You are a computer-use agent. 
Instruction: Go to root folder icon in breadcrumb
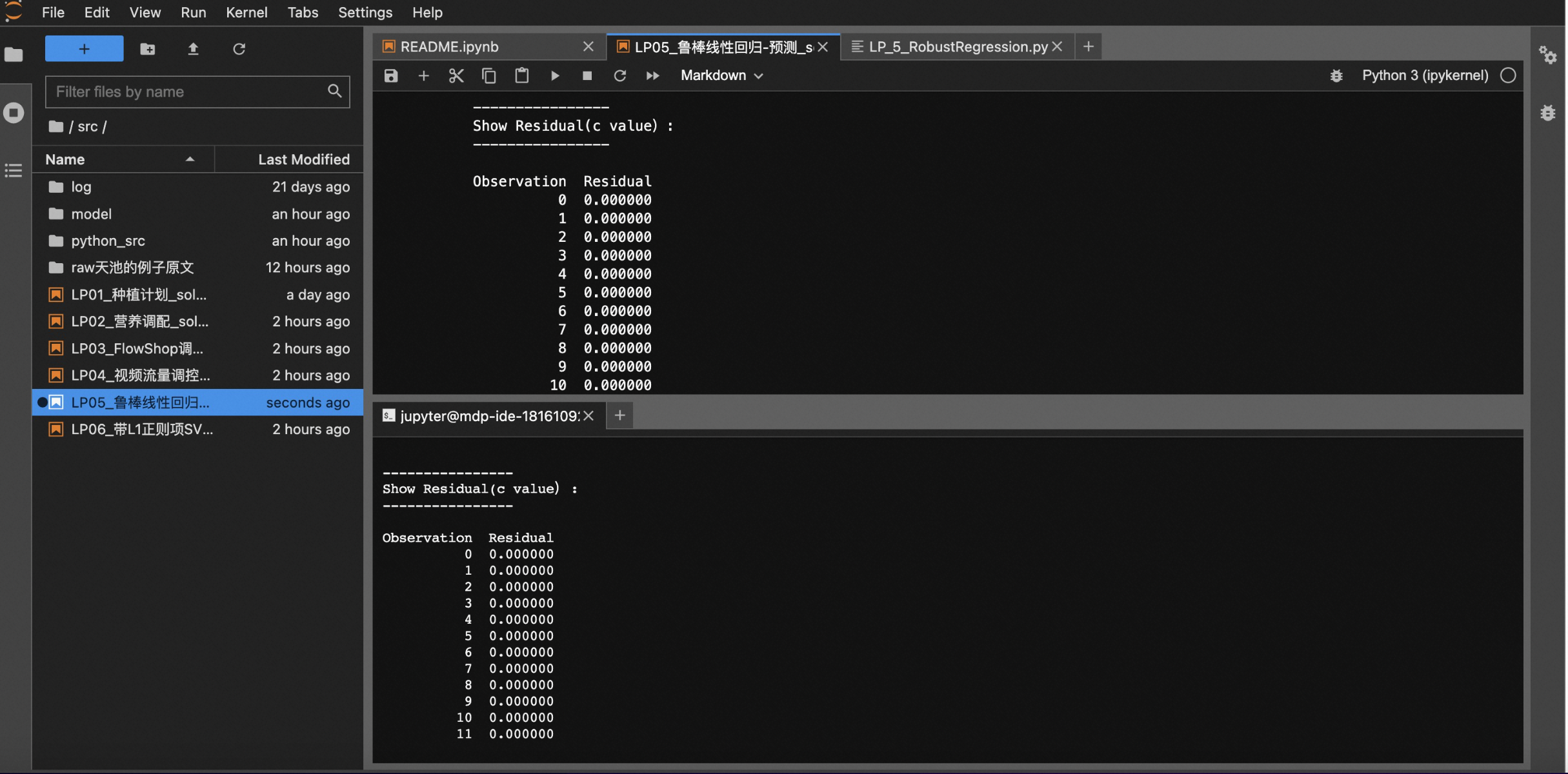[56, 126]
